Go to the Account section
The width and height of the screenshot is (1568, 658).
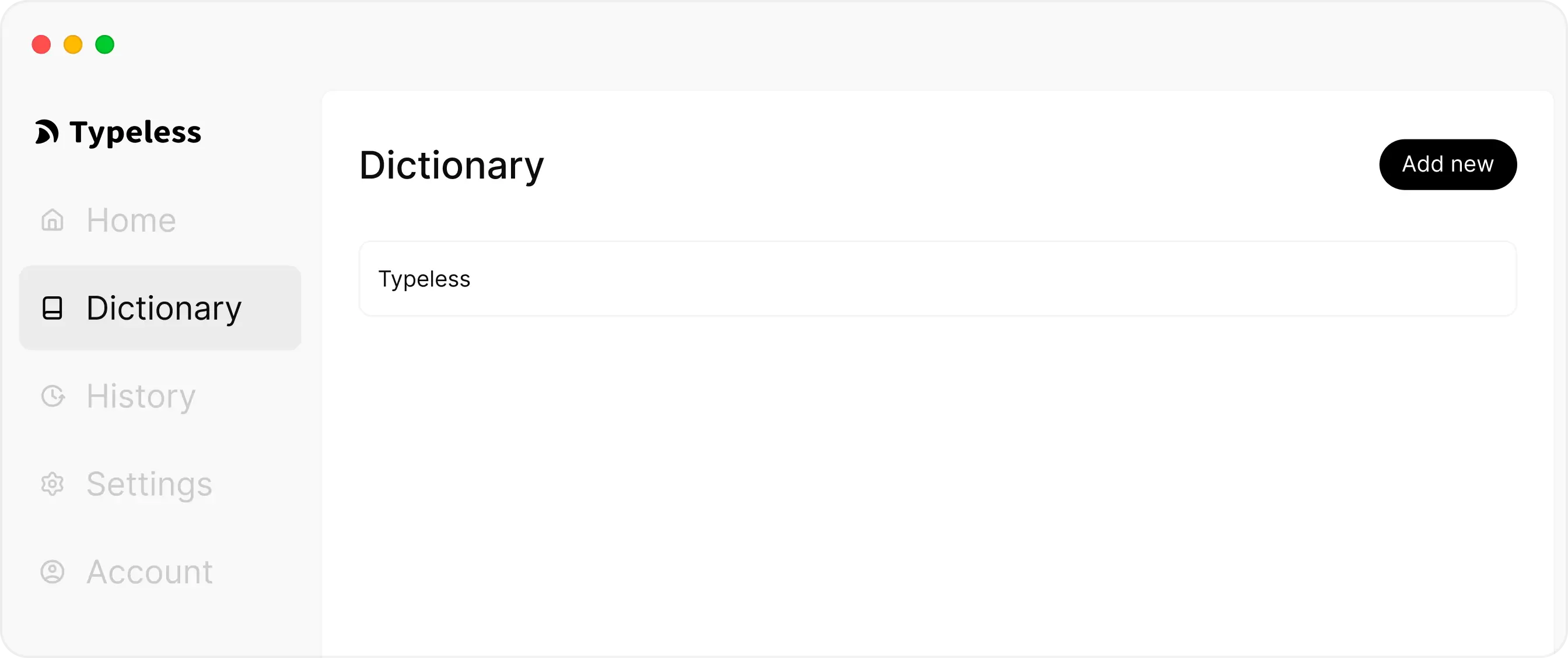pos(149,572)
